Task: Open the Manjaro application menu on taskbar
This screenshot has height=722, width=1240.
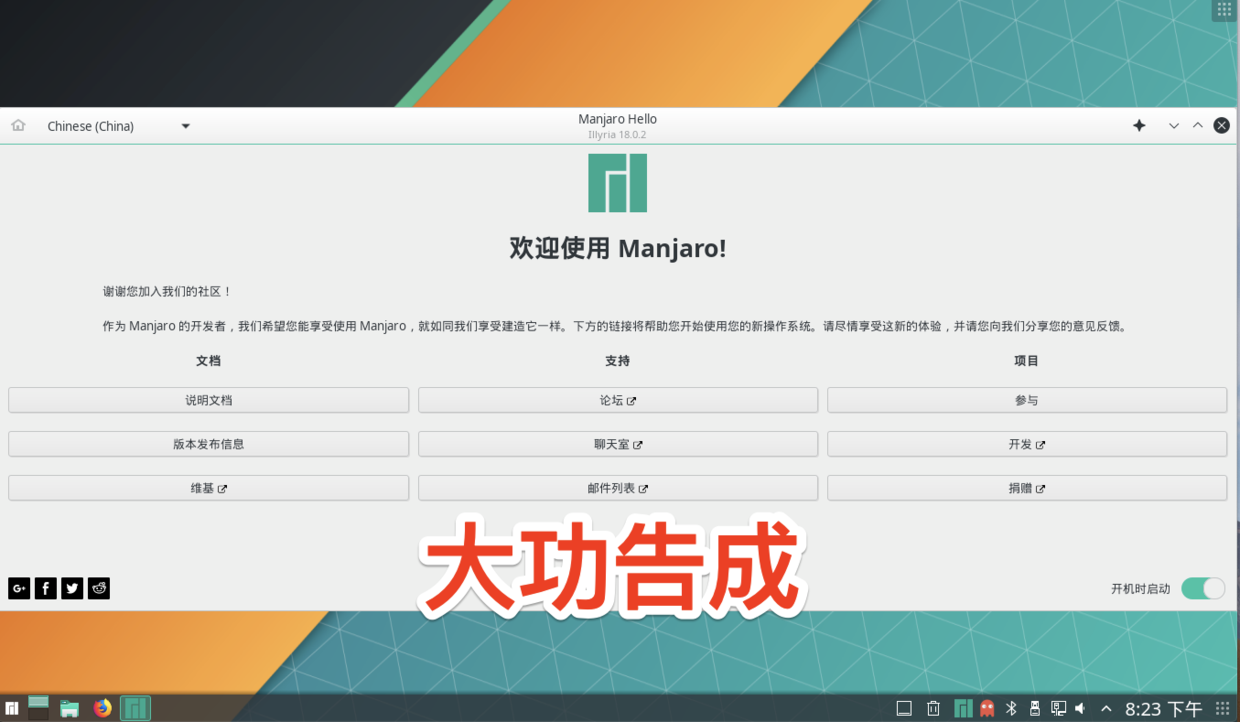Action: (x=12, y=709)
